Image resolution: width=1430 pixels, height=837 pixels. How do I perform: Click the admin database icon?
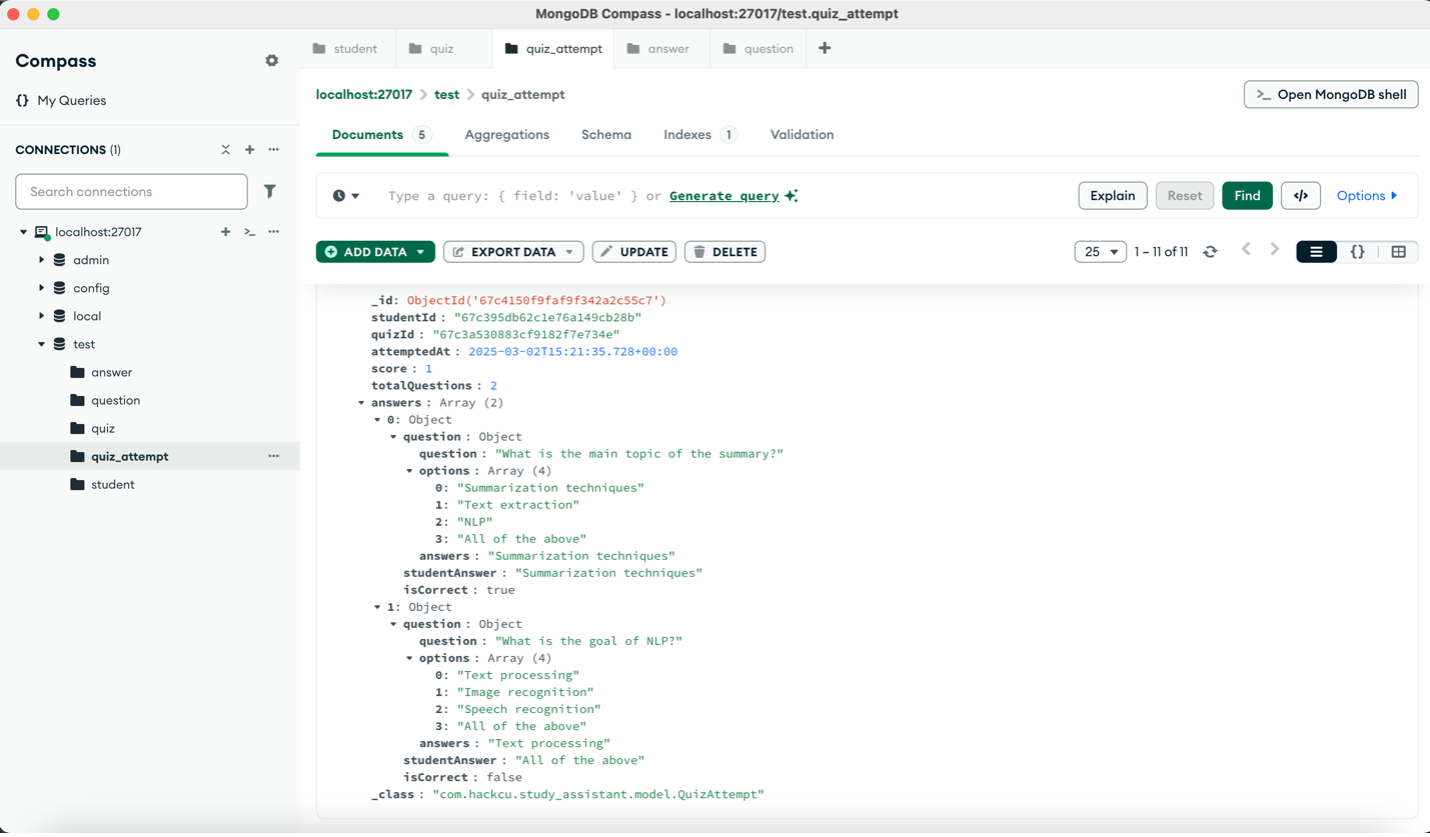tap(60, 260)
